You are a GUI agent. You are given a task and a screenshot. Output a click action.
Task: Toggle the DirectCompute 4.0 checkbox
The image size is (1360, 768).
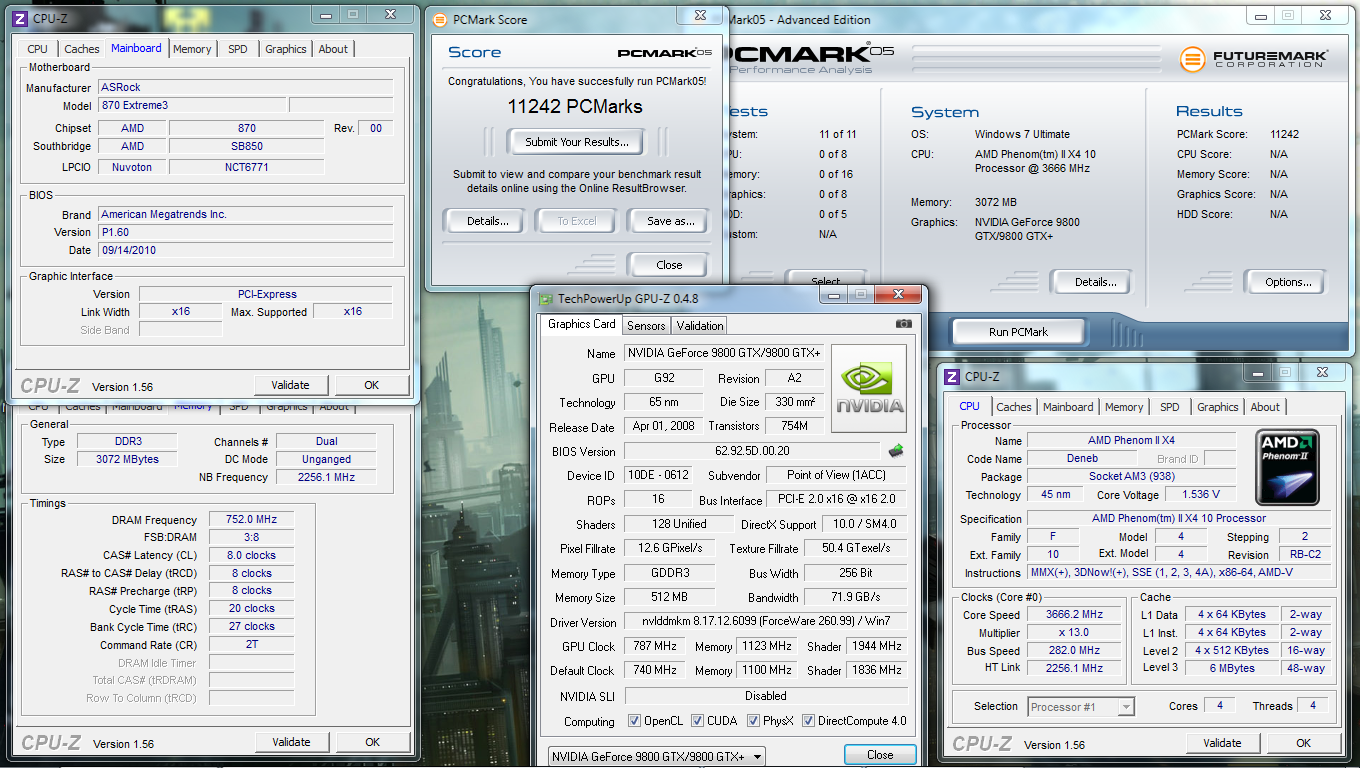pyautogui.click(x=808, y=721)
